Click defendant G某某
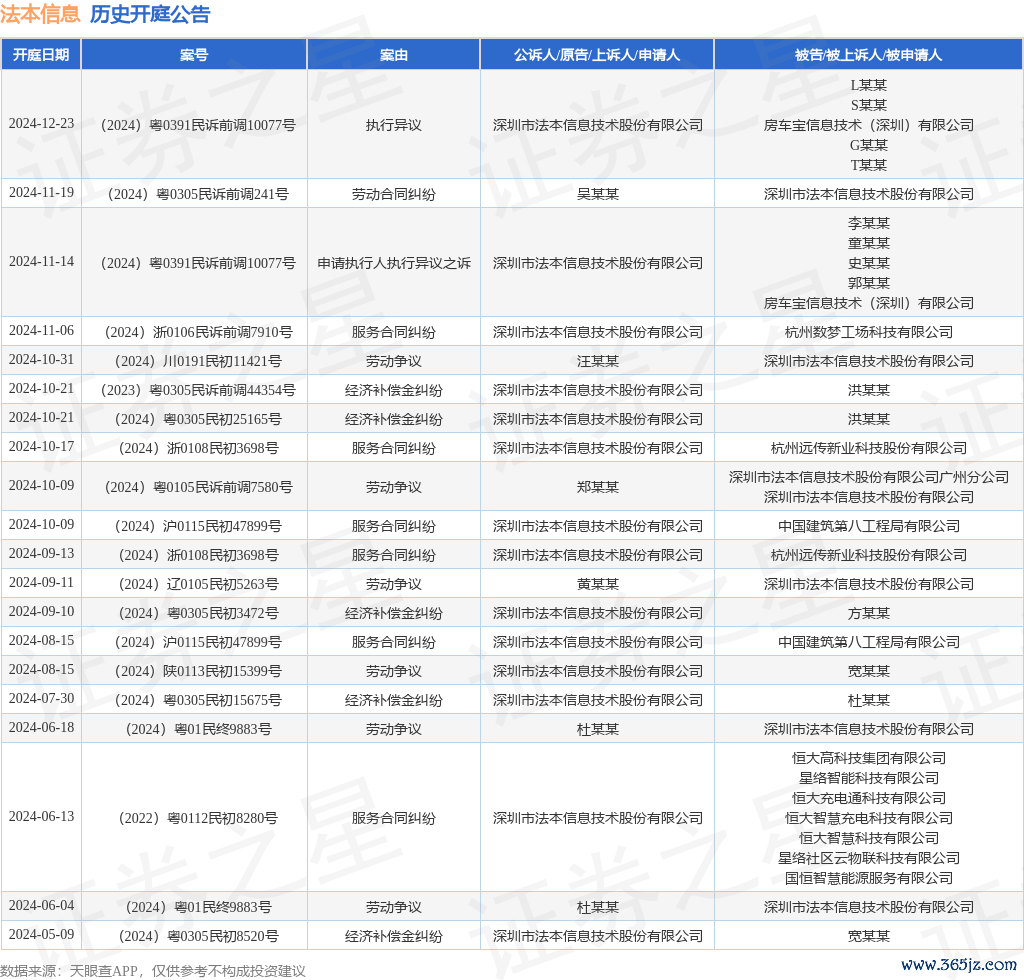The height and width of the screenshot is (980, 1024). tap(869, 145)
